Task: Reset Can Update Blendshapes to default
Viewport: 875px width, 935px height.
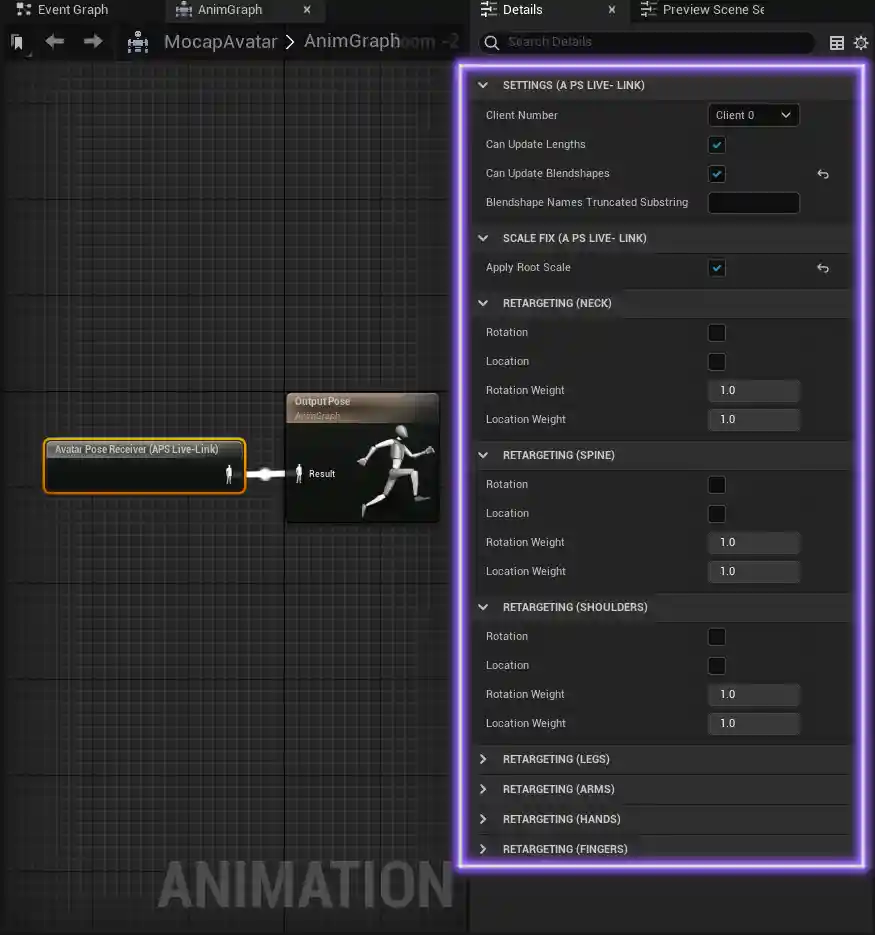Action: (823, 174)
